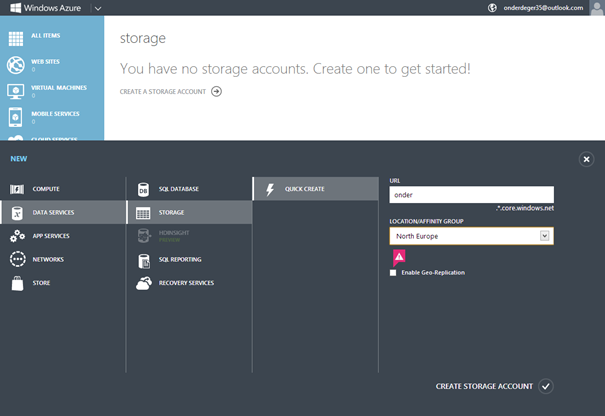The width and height of the screenshot is (605, 416).
Task: Click the URL input field
Action: (x=471, y=194)
